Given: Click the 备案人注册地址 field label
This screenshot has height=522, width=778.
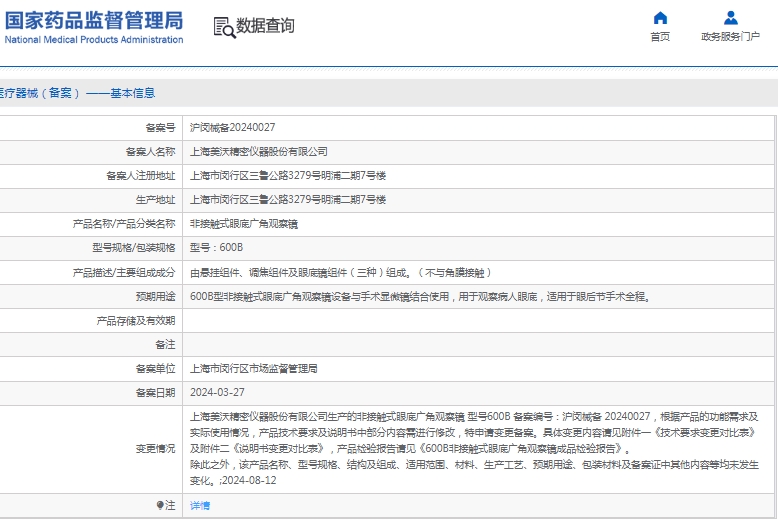Looking at the screenshot, I should [x=141, y=175].
